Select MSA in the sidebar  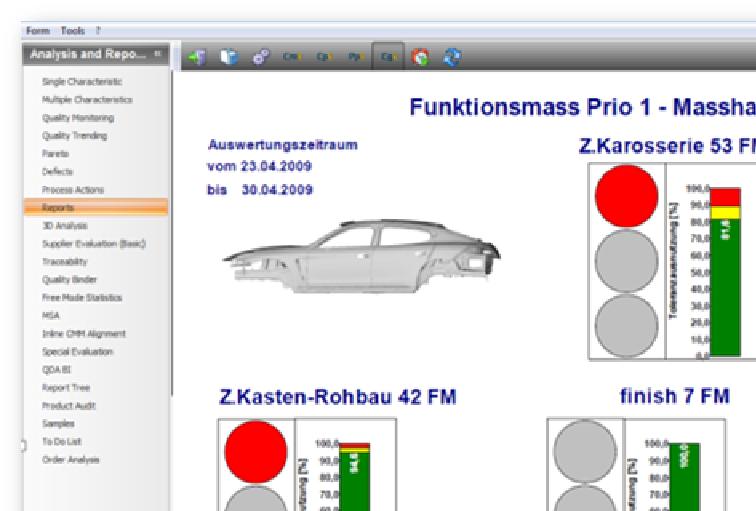point(51,315)
